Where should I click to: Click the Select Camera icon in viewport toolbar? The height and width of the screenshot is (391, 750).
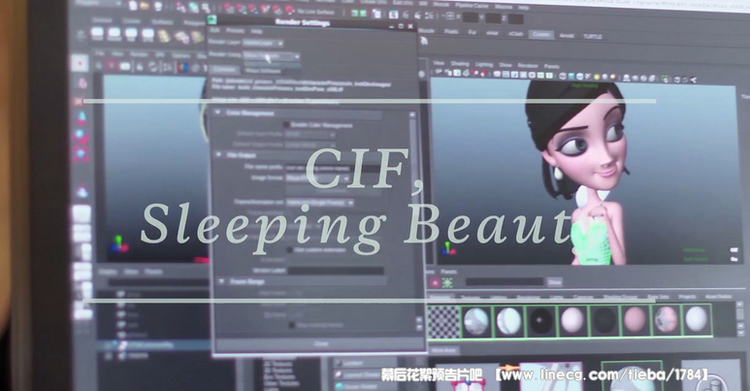(x=439, y=72)
